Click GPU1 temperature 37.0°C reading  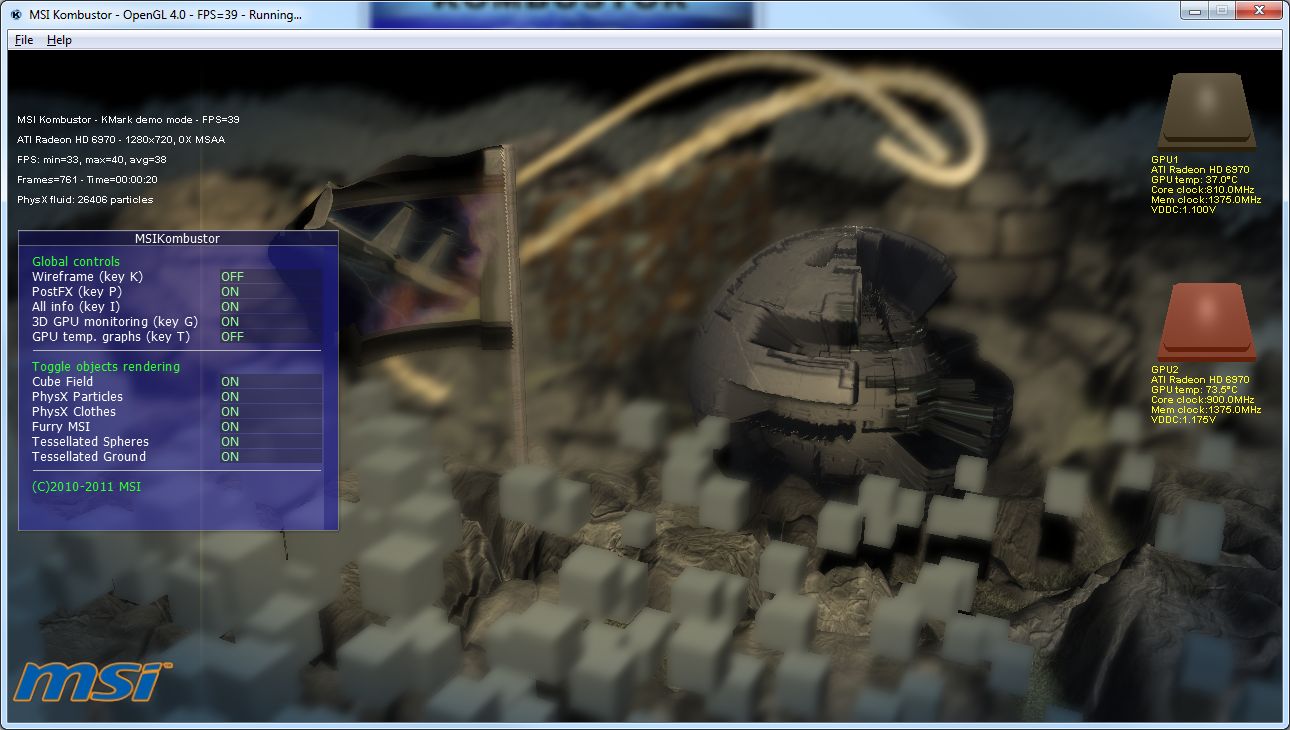tap(1194, 180)
